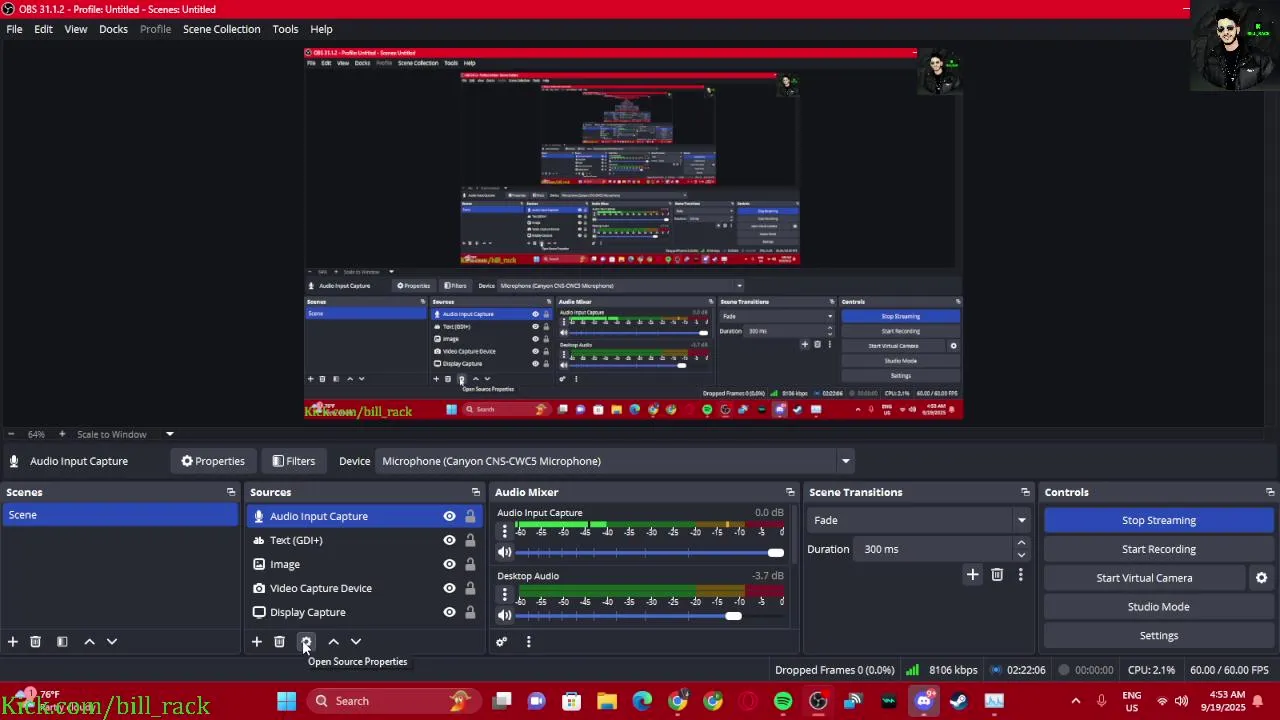Remove scene transition with trash icon
This screenshot has height=720, width=1280.
pyautogui.click(x=996, y=574)
